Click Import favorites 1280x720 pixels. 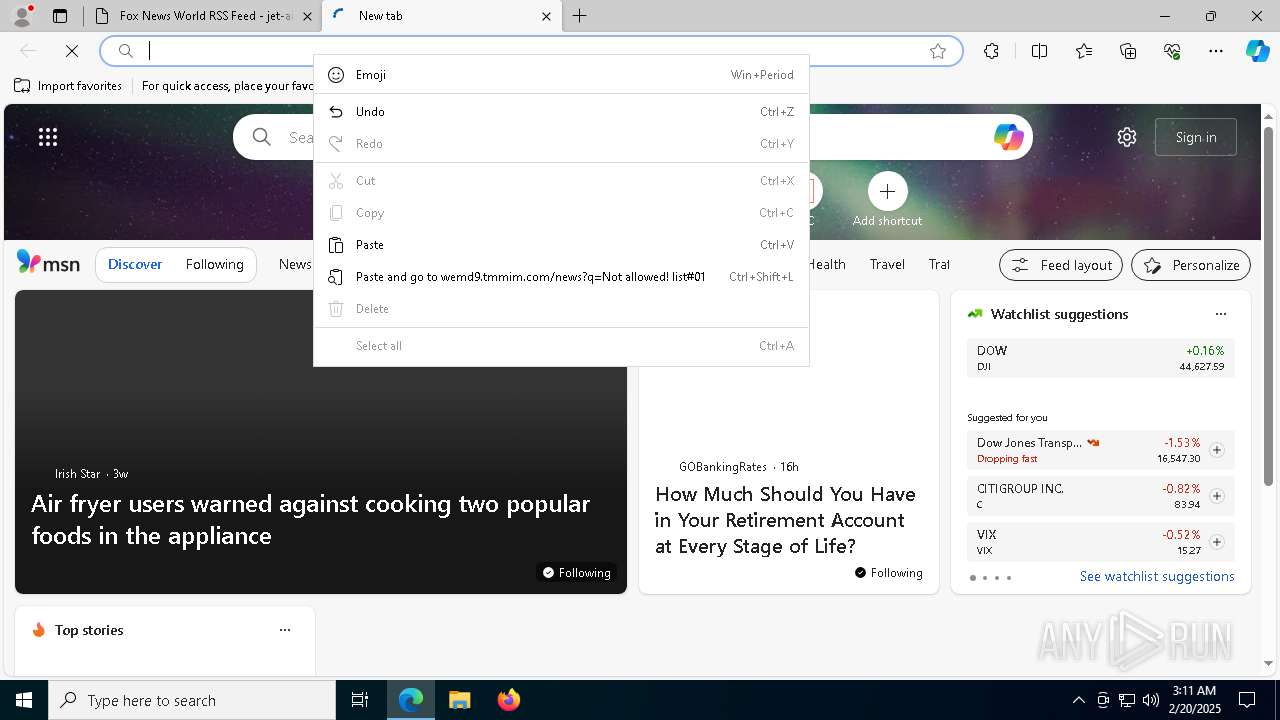pos(68,86)
